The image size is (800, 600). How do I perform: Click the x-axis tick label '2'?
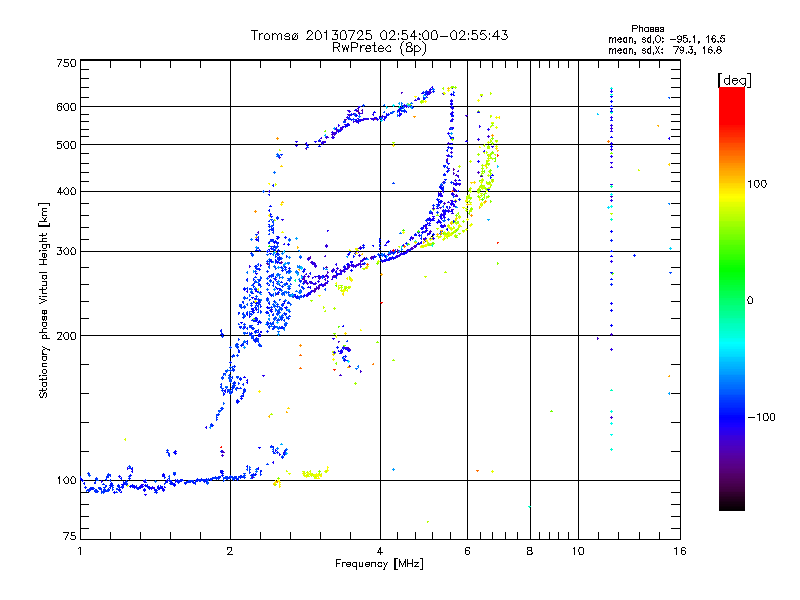(x=230, y=551)
